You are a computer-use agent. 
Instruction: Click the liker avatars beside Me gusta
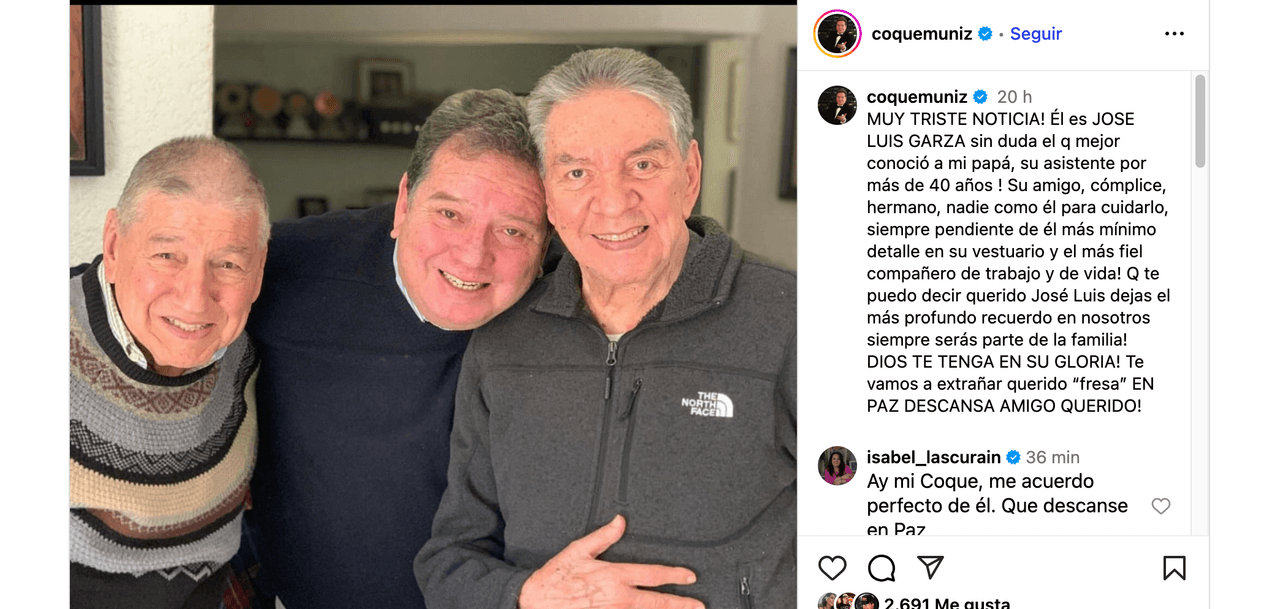coord(848,602)
